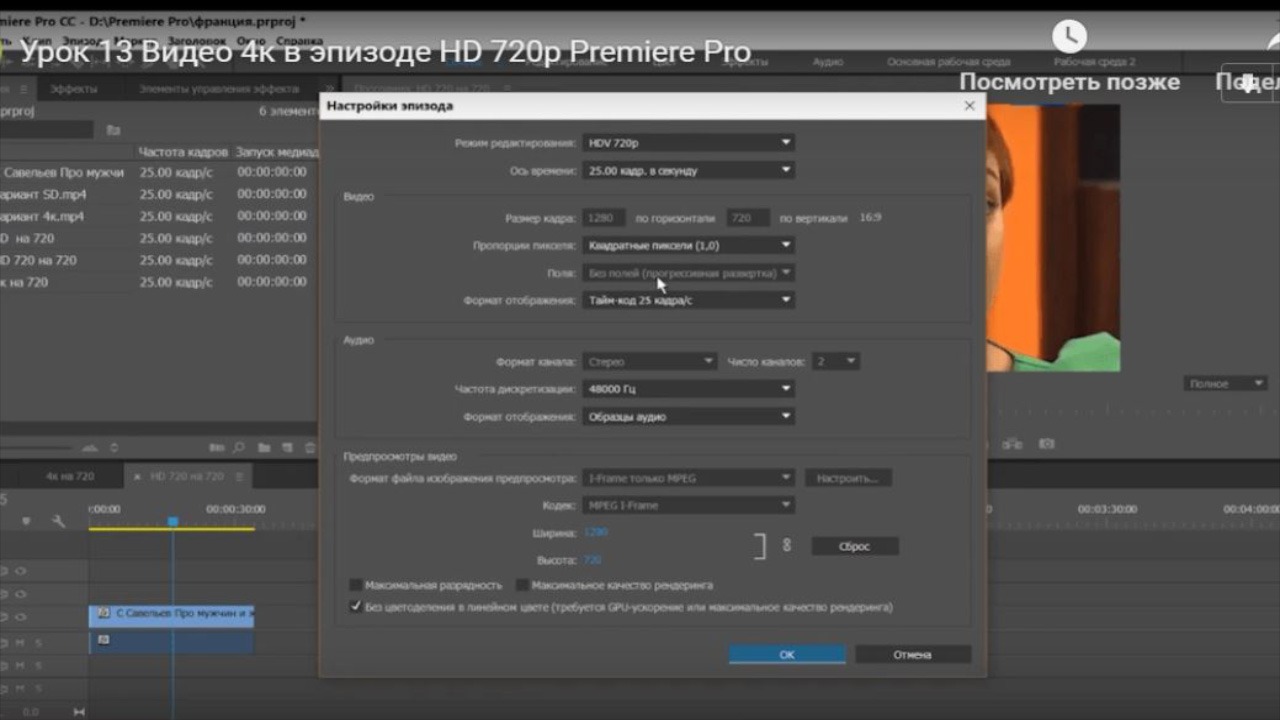Open Ось времени dropdown
The image size is (1280, 720).
[x=688, y=171]
